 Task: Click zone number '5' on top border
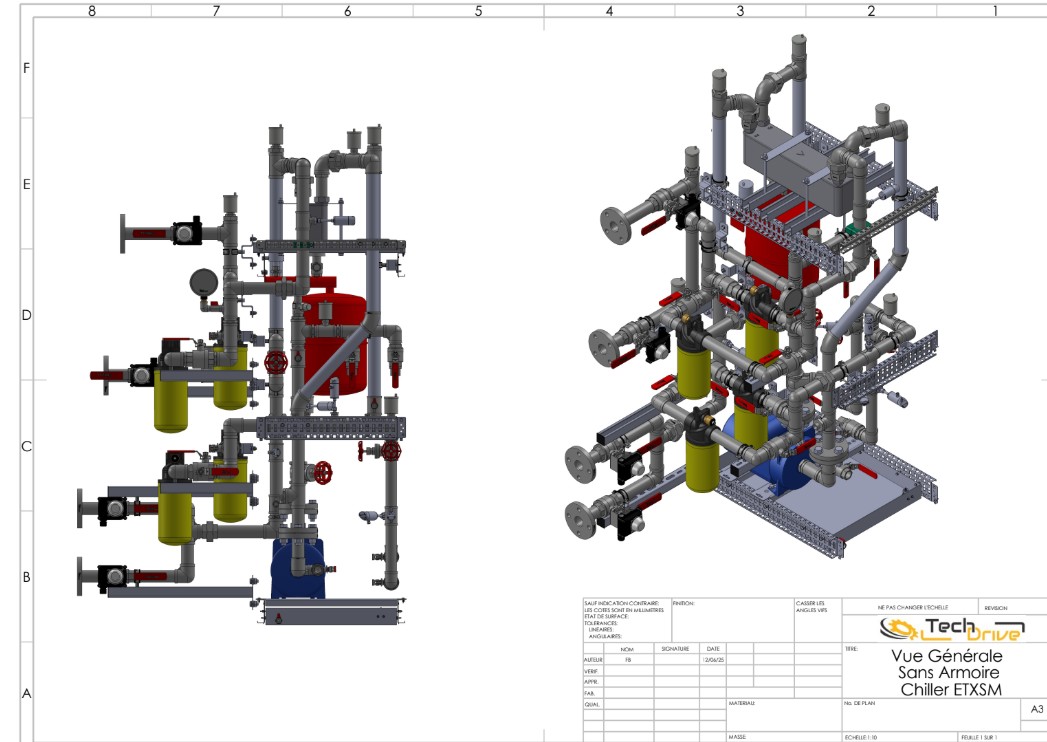[478, 11]
